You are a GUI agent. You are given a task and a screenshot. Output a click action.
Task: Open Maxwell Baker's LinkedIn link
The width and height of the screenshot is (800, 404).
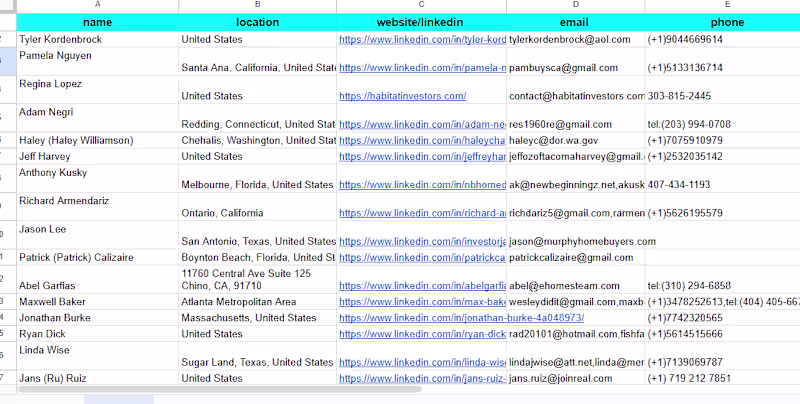click(422, 302)
